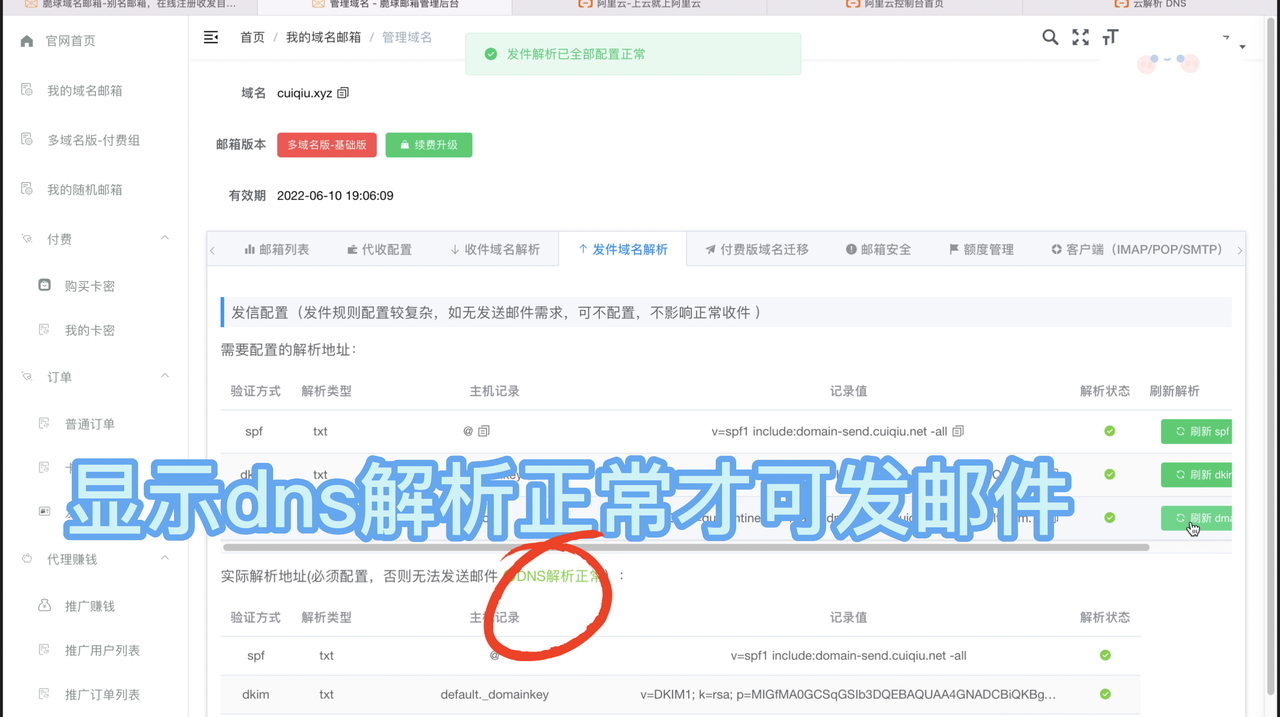Switch to the 额度管理 tab

pyautogui.click(x=981, y=250)
